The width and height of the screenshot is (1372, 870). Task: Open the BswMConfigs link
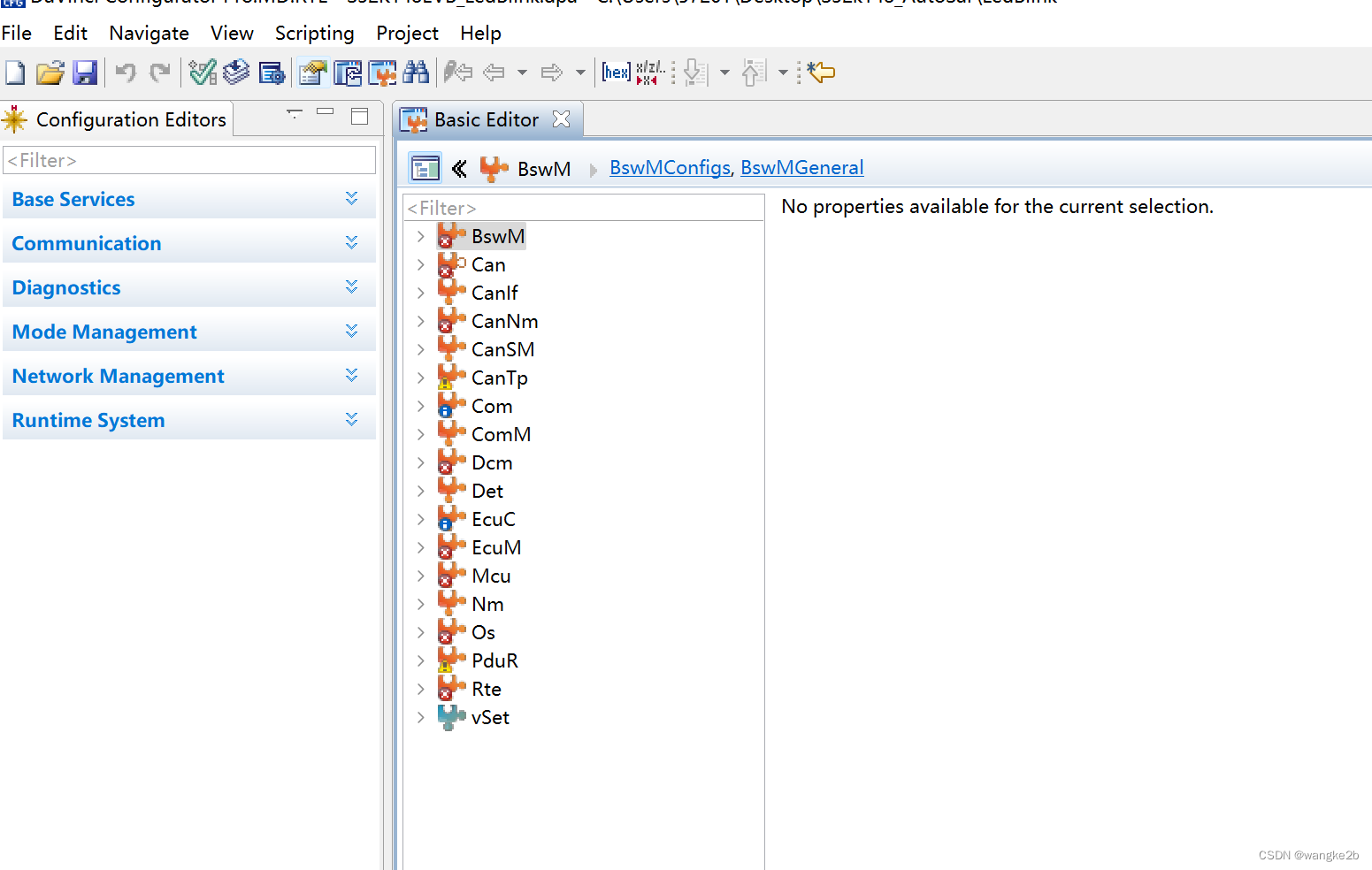(670, 168)
